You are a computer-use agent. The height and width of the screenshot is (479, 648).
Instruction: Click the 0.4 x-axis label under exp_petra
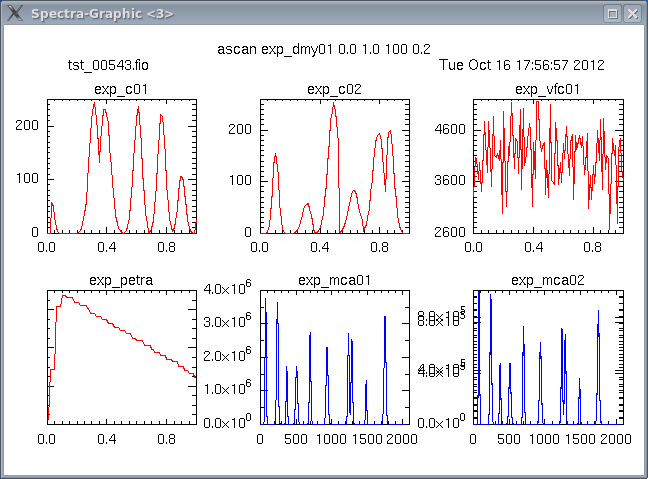tap(107, 439)
